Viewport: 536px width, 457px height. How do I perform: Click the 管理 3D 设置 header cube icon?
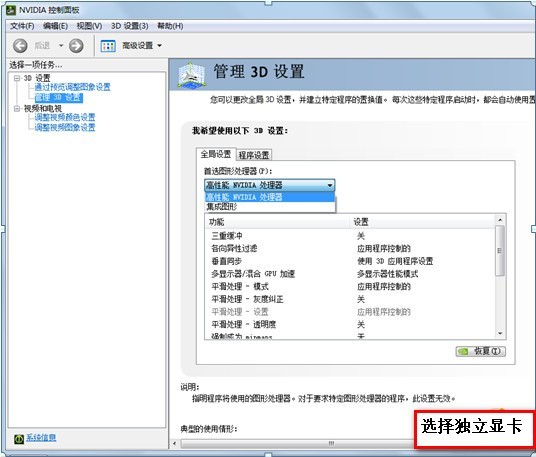(191, 75)
